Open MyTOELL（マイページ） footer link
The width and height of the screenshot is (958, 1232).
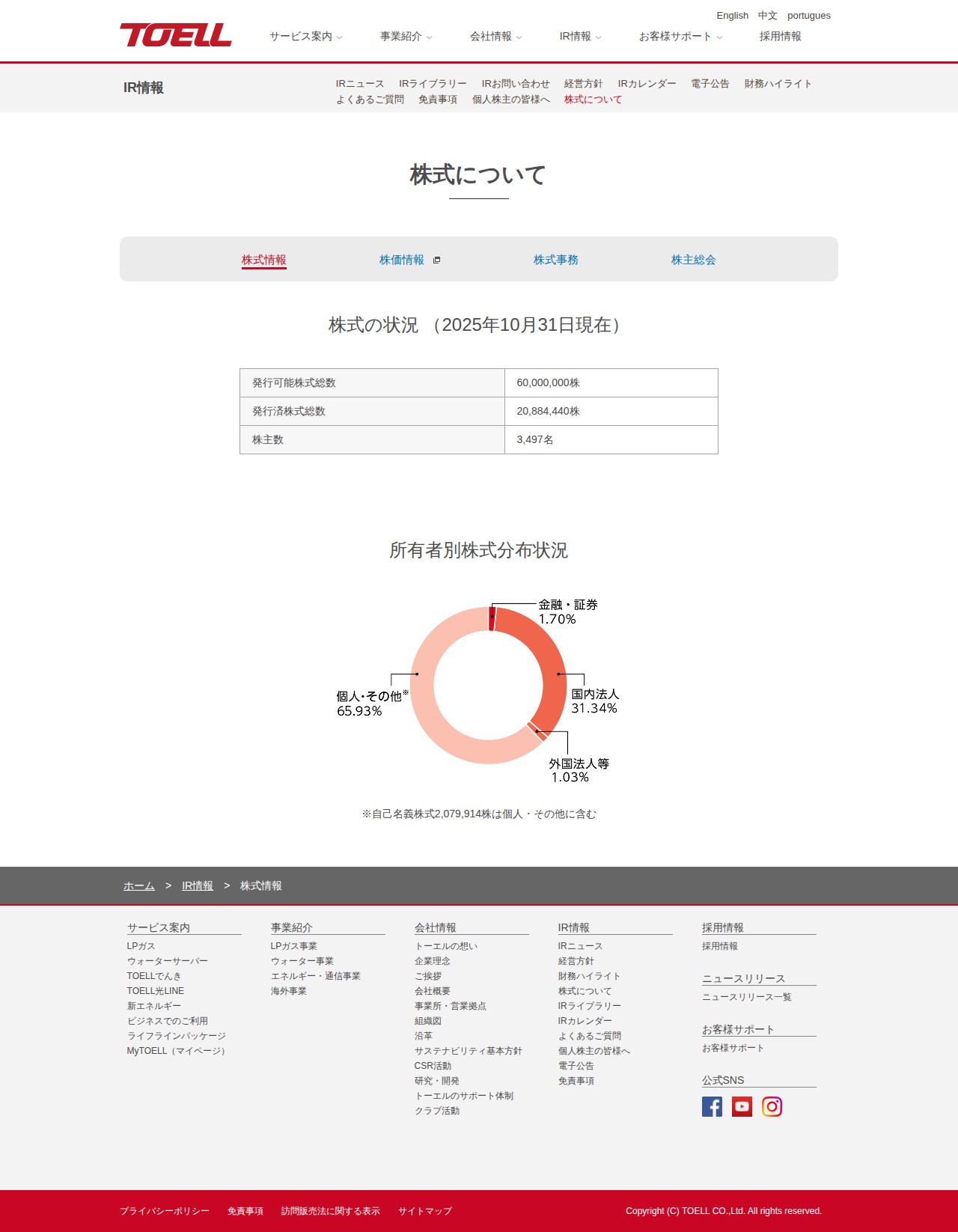(178, 1051)
